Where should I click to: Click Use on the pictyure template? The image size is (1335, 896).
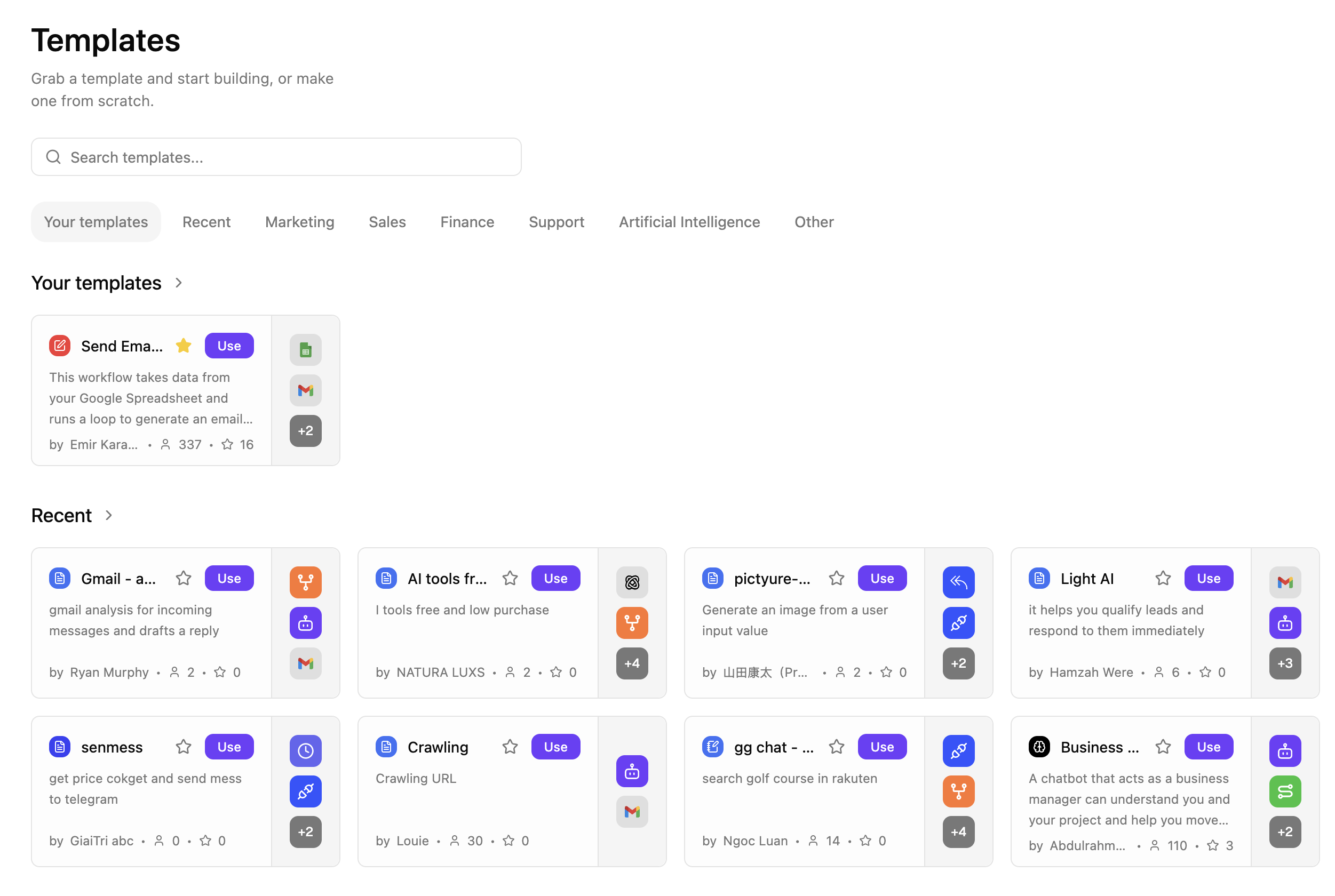point(881,578)
